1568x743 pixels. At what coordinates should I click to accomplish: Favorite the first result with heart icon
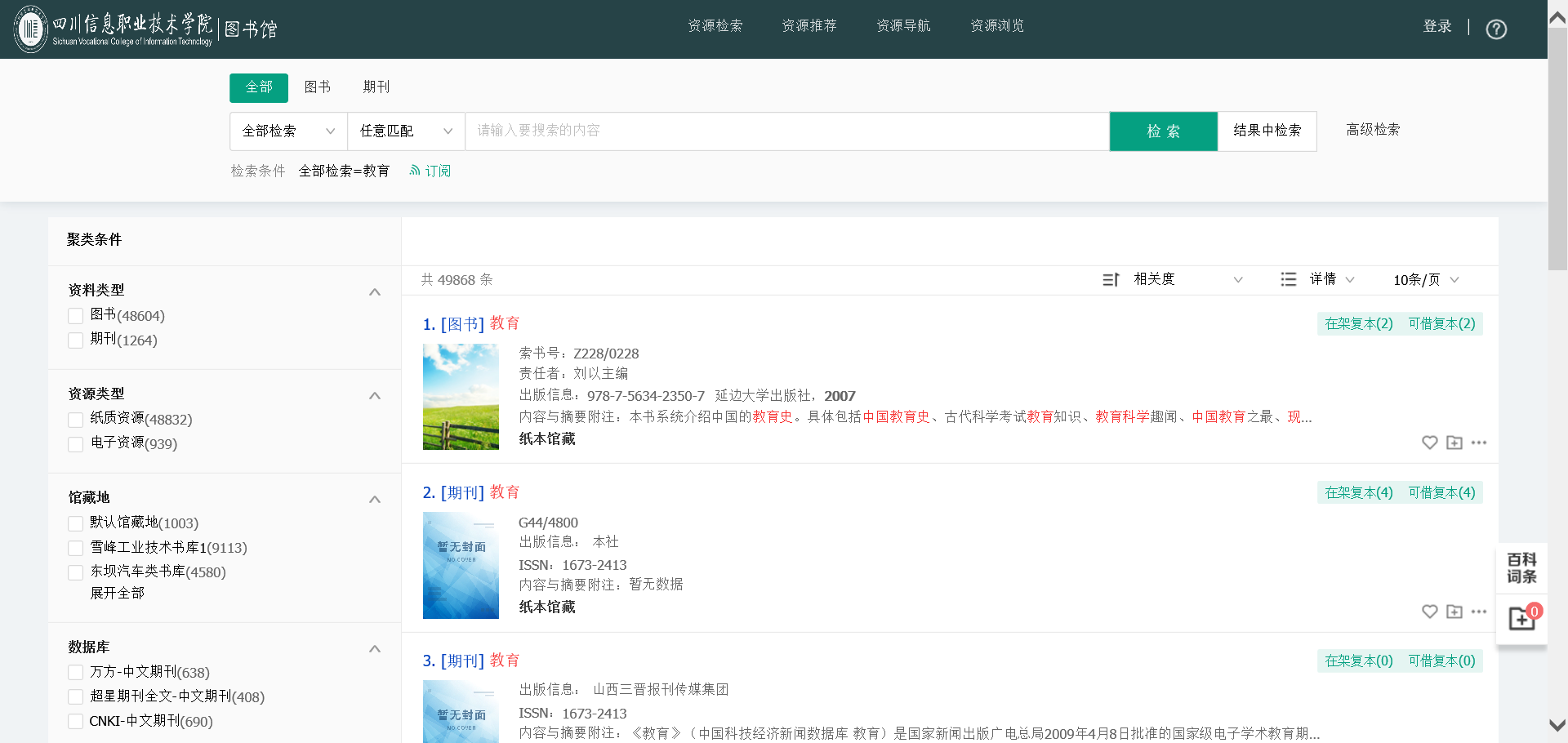(x=1429, y=443)
